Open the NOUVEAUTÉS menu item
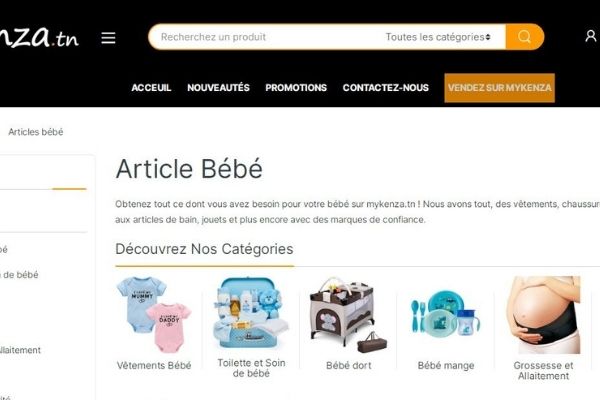This screenshot has height=400, width=600. (x=218, y=88)
